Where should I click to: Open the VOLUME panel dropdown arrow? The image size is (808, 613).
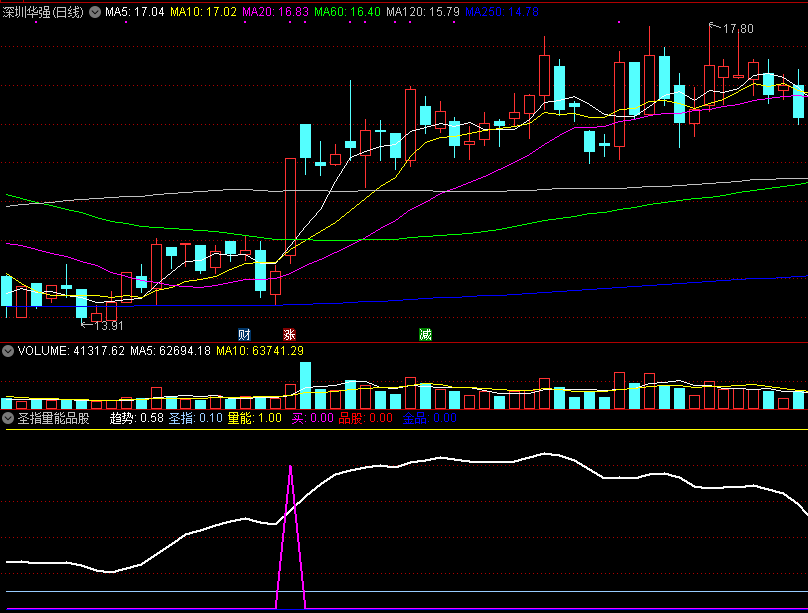tap(8, 351)
